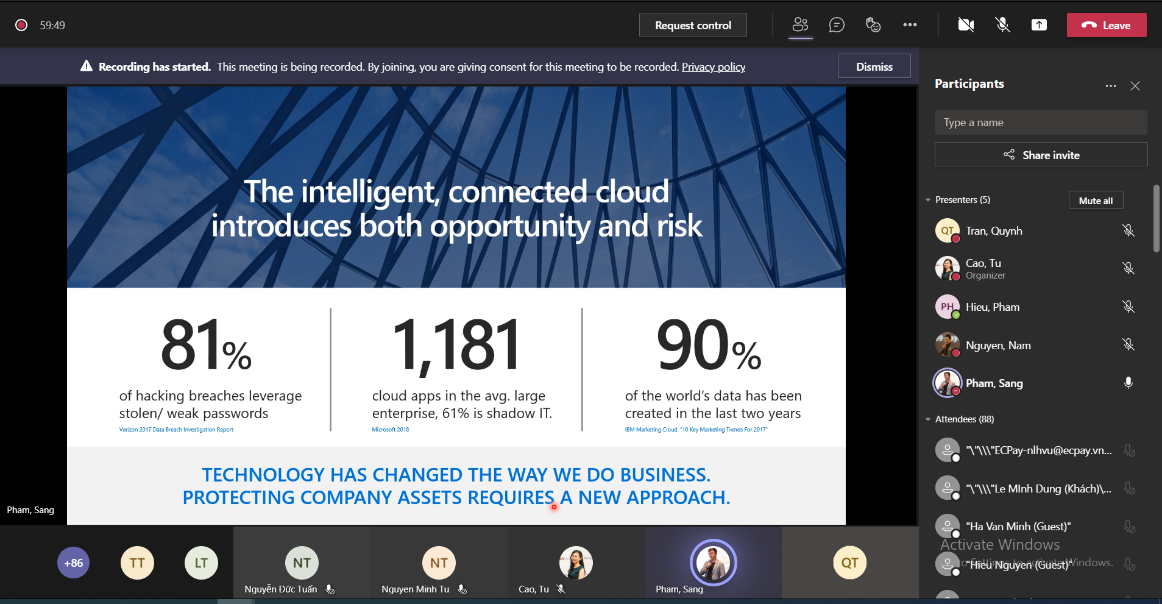Screen dimensions: 1162x604
Task: Click the Mute all button
Action: (1096, 201)
